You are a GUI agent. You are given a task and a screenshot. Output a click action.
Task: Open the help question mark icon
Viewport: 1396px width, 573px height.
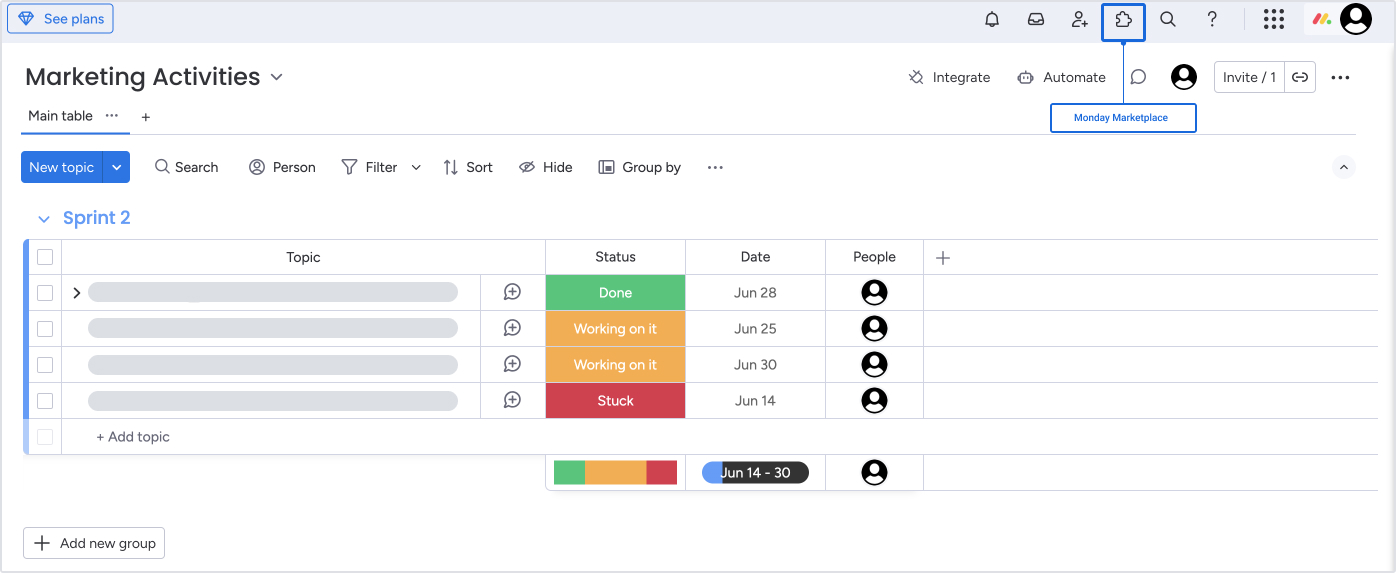tap(1212, 19)
